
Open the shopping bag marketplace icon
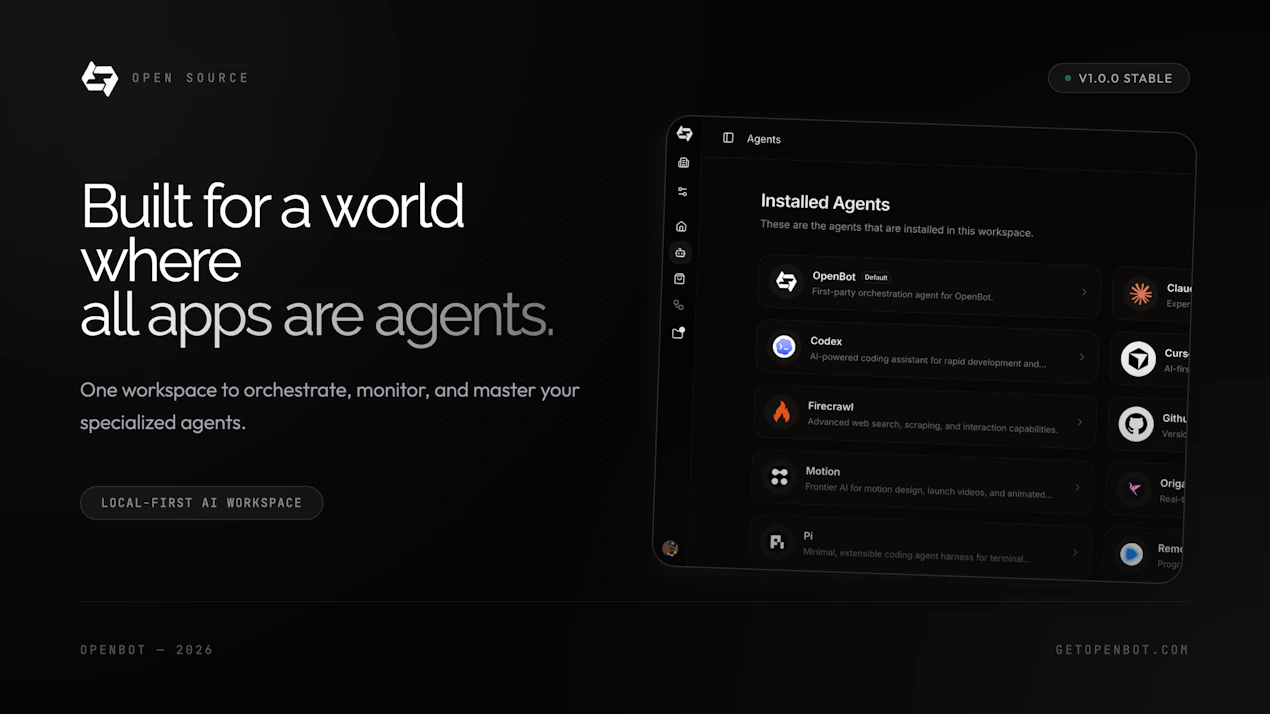679,279
